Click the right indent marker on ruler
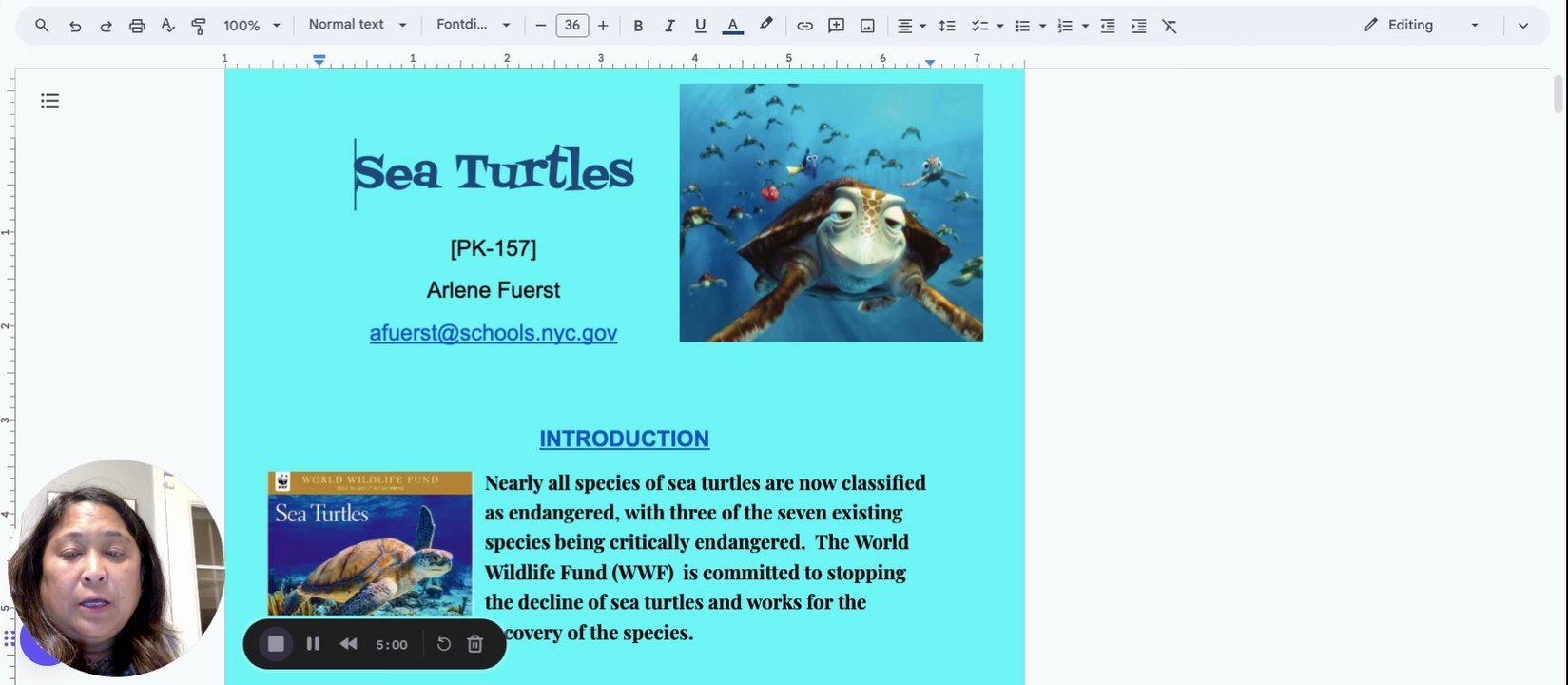The image size is (1568, 685). [930, 63]
